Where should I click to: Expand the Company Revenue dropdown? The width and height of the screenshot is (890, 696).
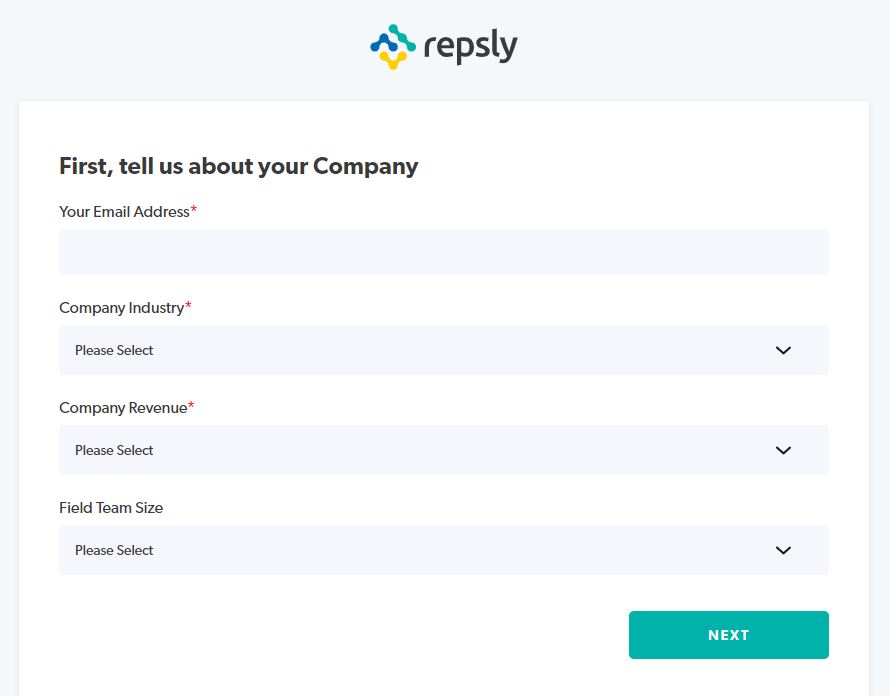pos(443,450)
